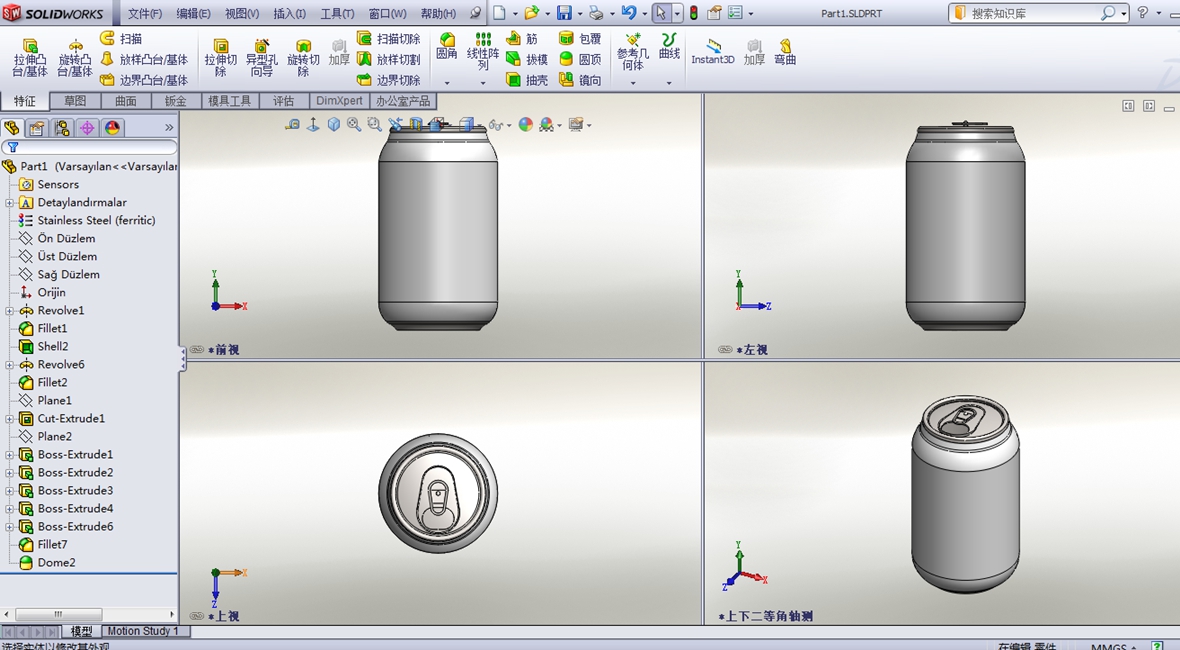
Task: Toggle the traffic light Rebuild icon
Action: 693,13
